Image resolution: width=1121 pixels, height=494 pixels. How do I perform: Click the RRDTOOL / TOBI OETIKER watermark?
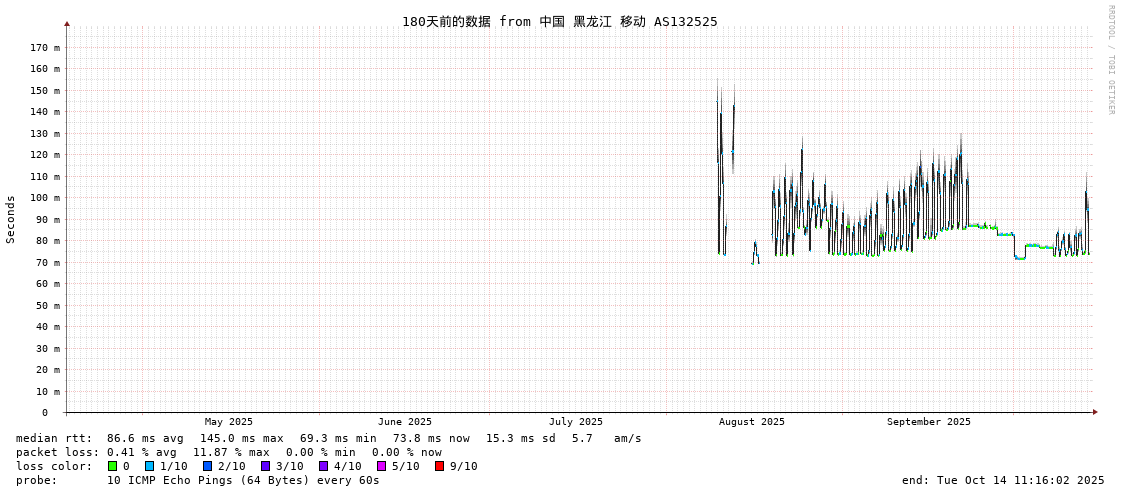1110,59
